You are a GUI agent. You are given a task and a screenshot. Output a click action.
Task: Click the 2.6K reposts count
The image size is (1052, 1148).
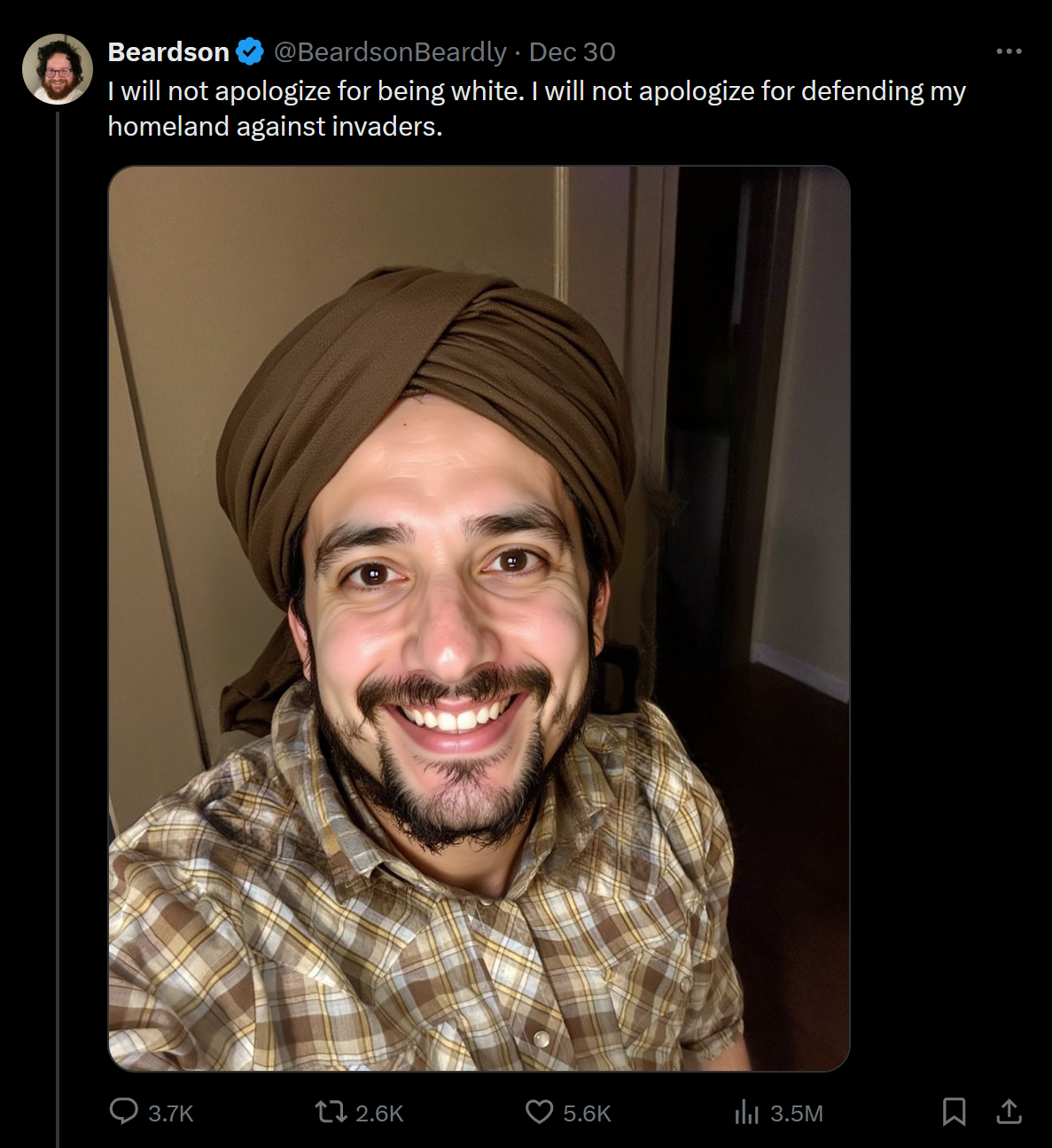[x=379, y=1113]
